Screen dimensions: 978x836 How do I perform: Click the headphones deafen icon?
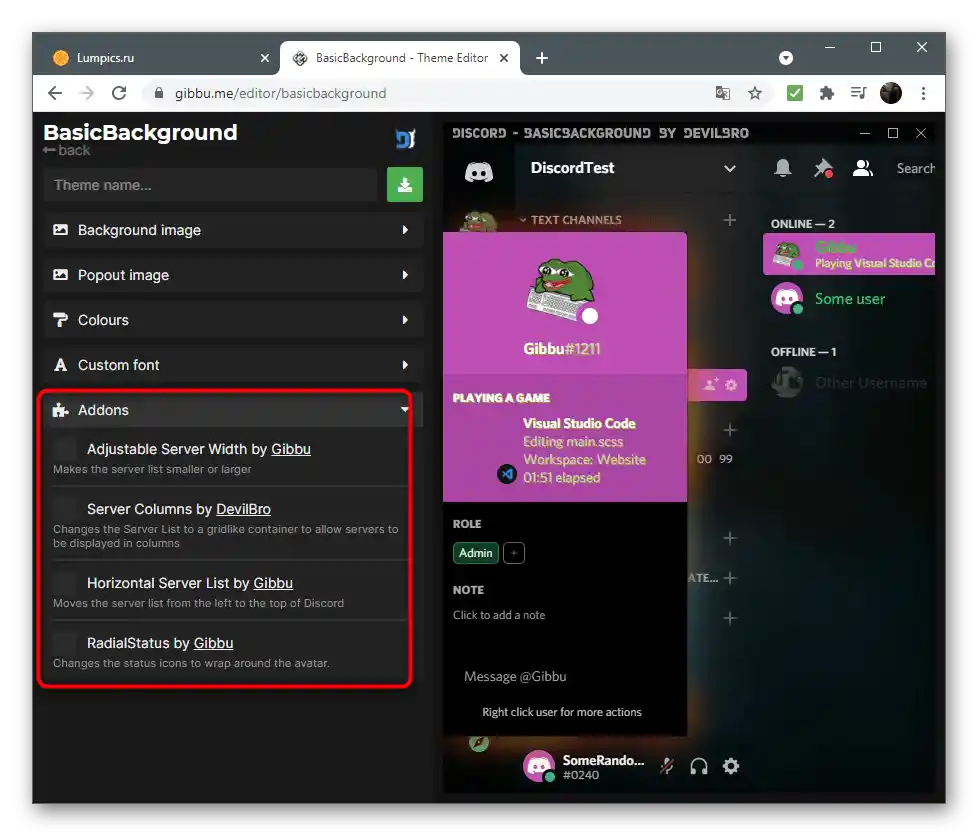click(699, 766)
